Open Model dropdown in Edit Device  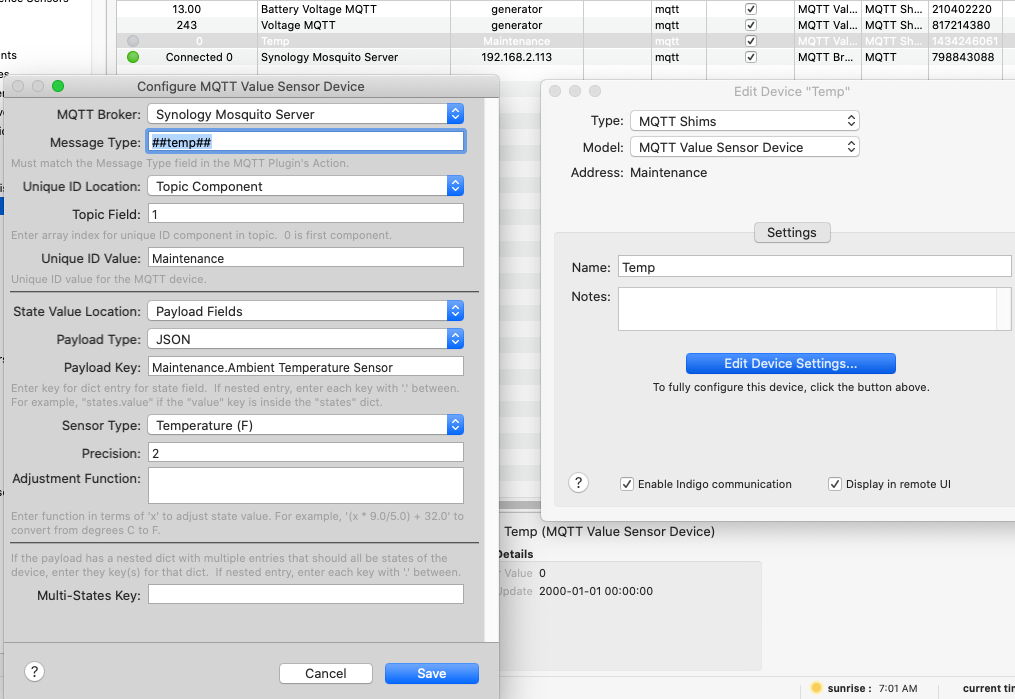coord(744,148)
